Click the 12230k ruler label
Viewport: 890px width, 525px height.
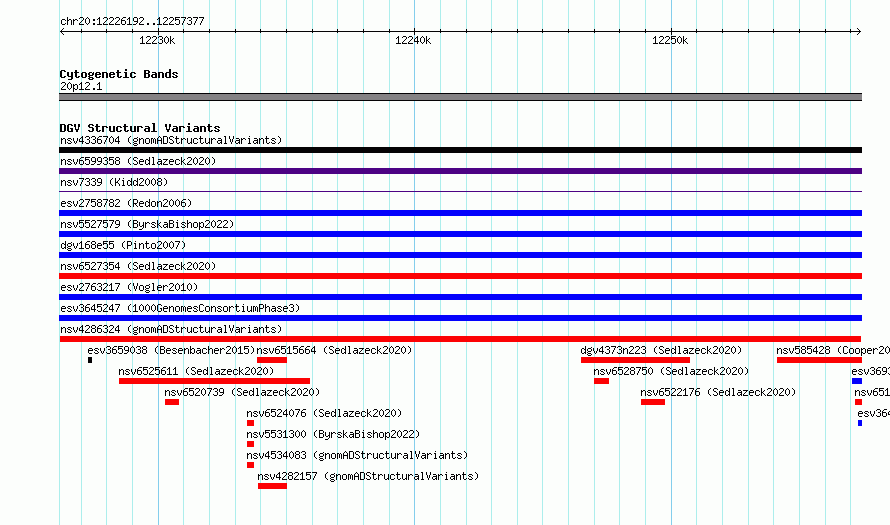click(x=157, y=40)
